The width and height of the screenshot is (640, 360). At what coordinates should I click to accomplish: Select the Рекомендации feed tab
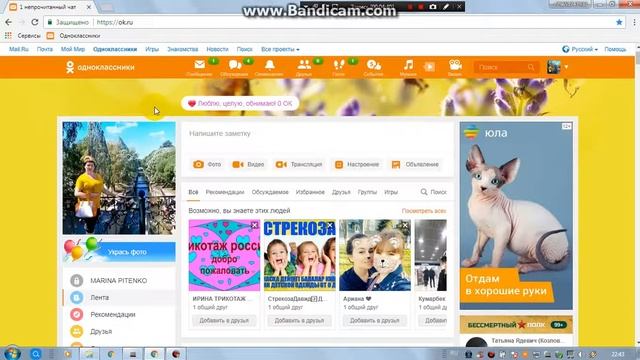click(x=225, y=192)
